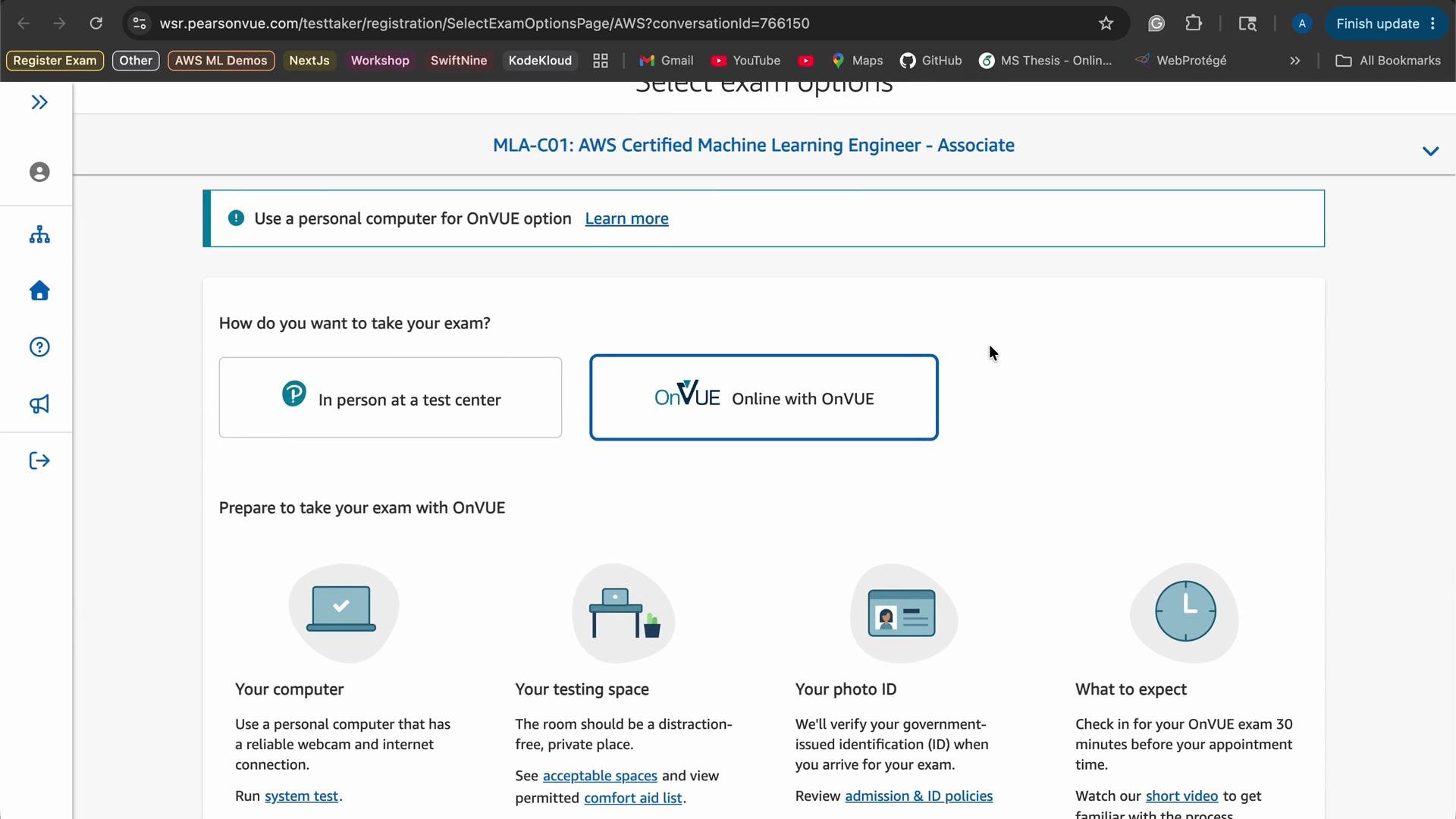Open MLA-C01 AWS Certified Machine Learning Engineer link
The image size is (1456, 819).
click(753, 145)
